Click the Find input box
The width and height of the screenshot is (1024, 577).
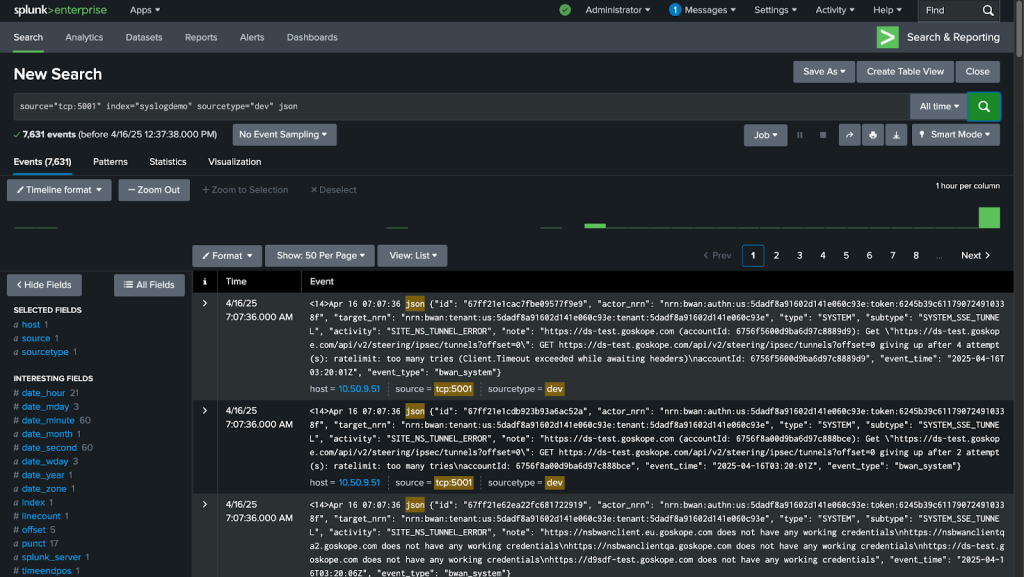coord(952,10)
